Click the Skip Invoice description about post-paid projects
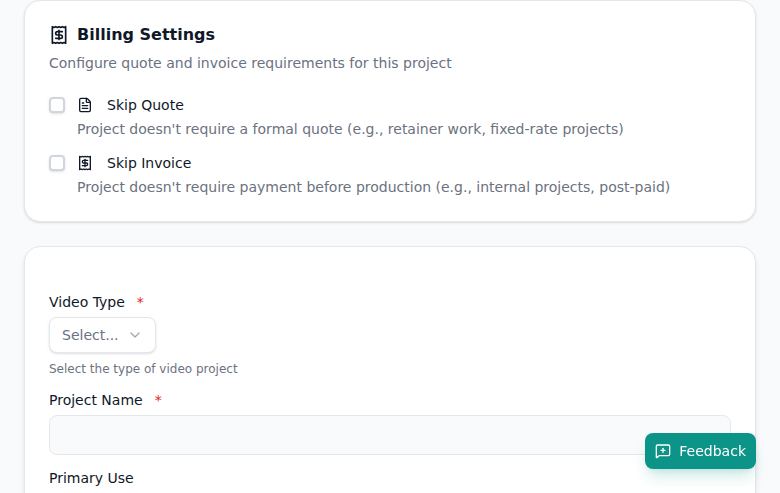The height and width of the screenshot is (493, 780). [x=373, y=187]
